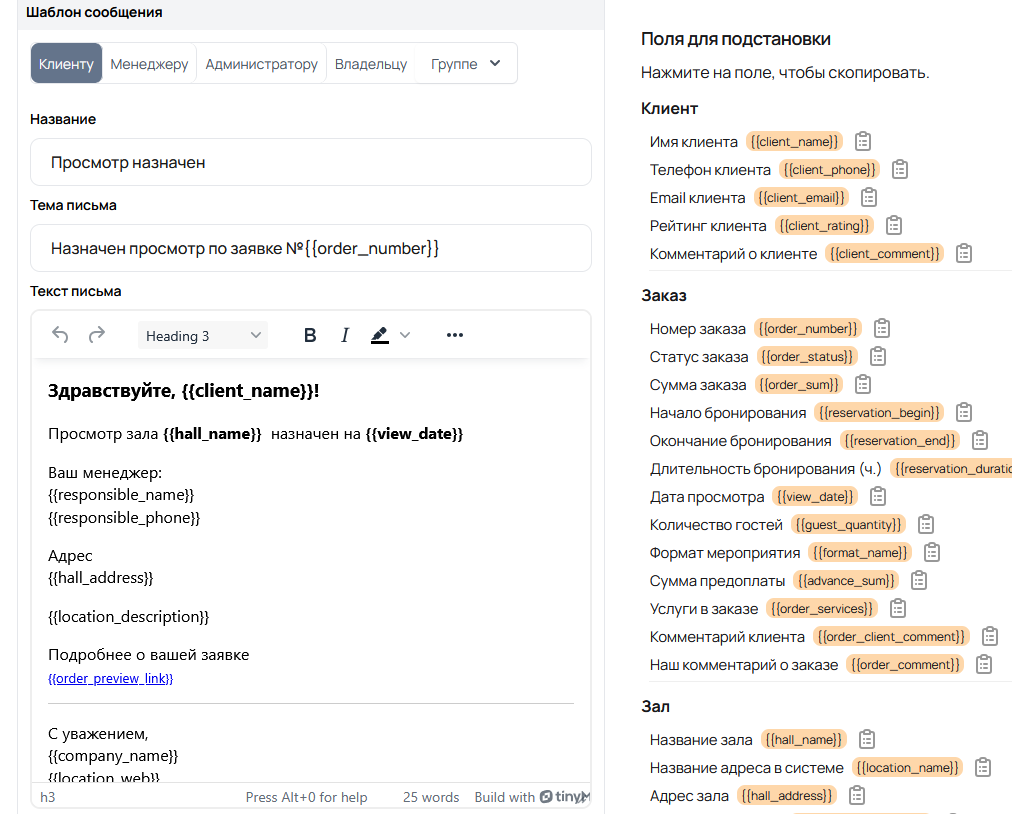Copy the client name field icon
This screenshot has height=814, width=1012.
point(863,141)
